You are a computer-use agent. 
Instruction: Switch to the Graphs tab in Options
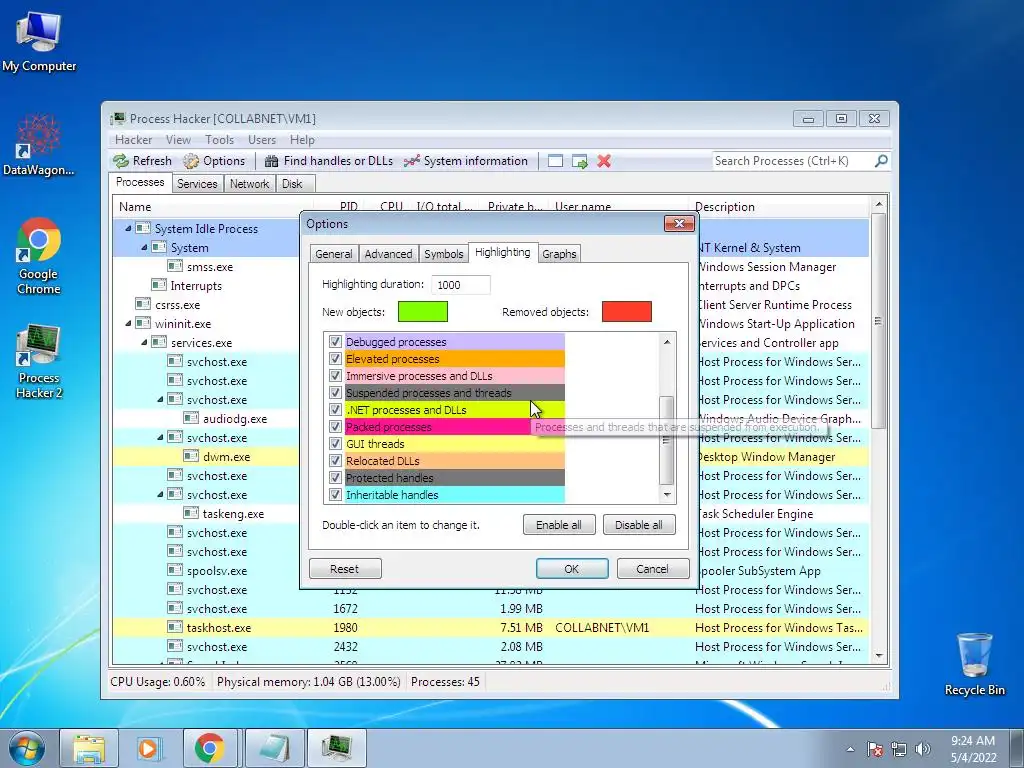[x=559, y=253]
